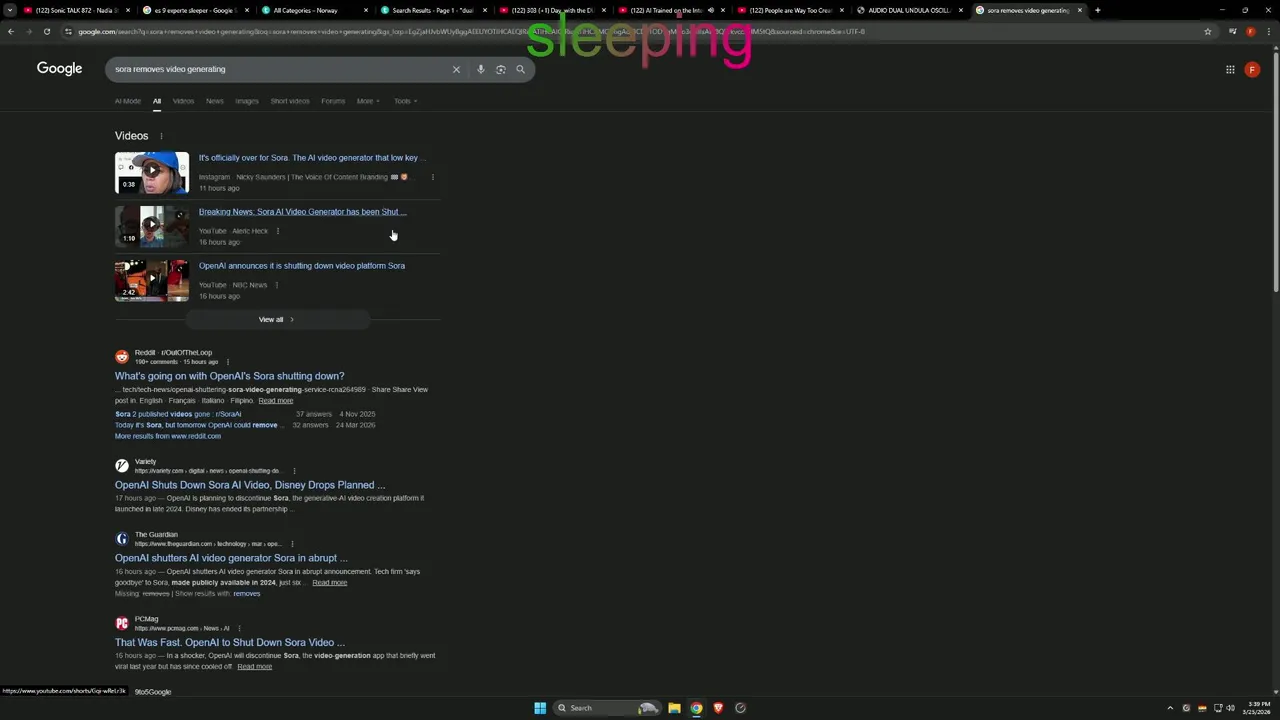Open the tab search dropdown arrow
Image resolution: width=1280 pixels, height=720 pixels.
[10, 10]
